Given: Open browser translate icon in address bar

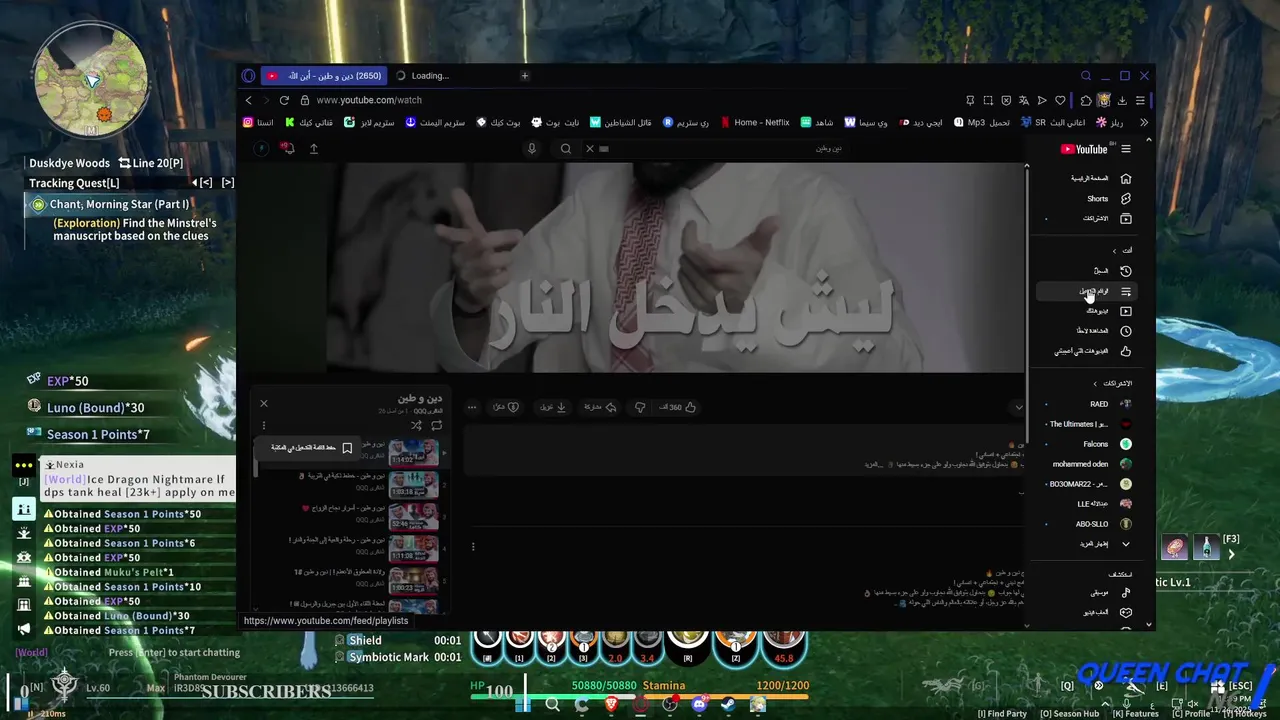Looking at the screenshot, I should (x=1024, y=100).
